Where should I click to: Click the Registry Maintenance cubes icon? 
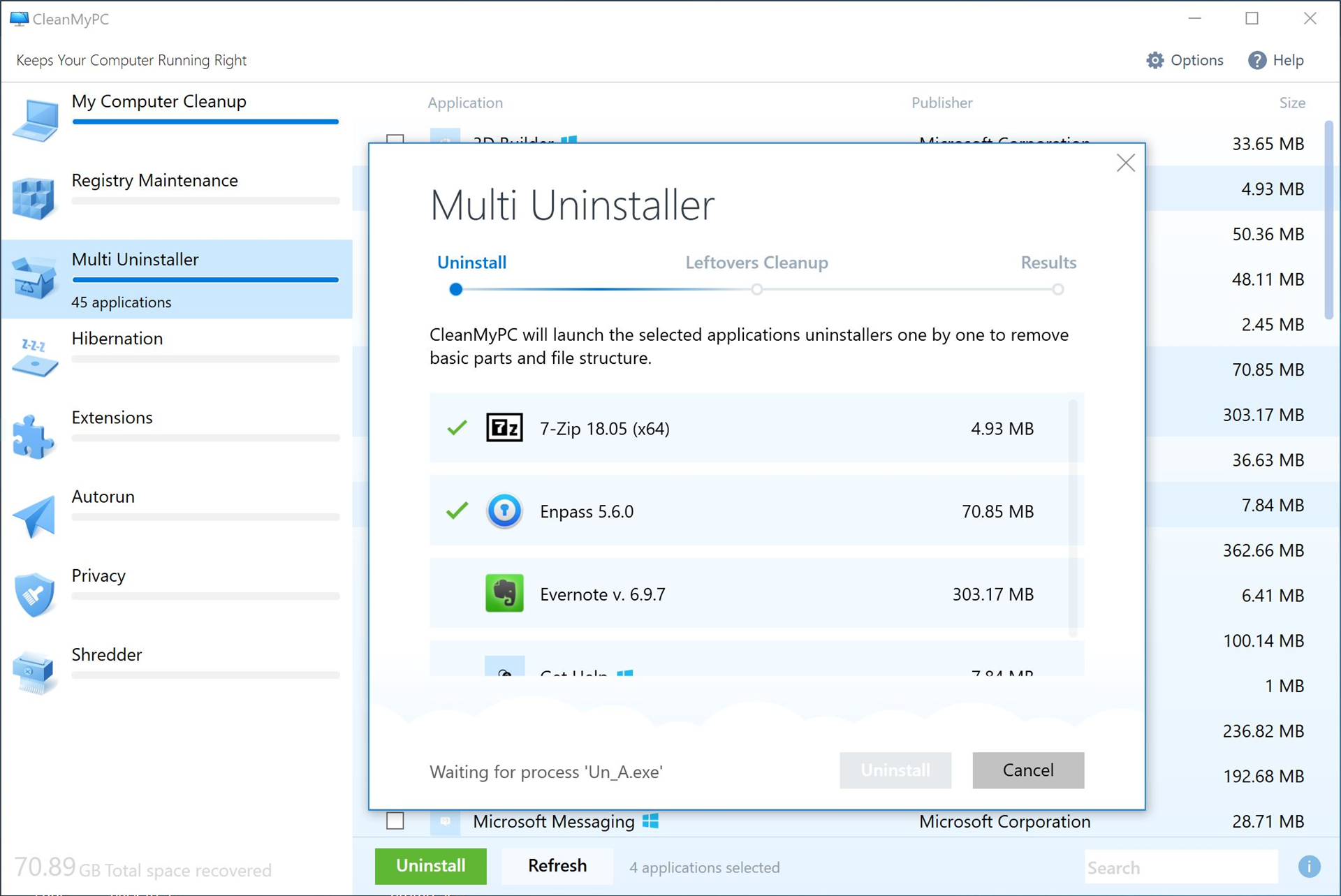point(33,198)
